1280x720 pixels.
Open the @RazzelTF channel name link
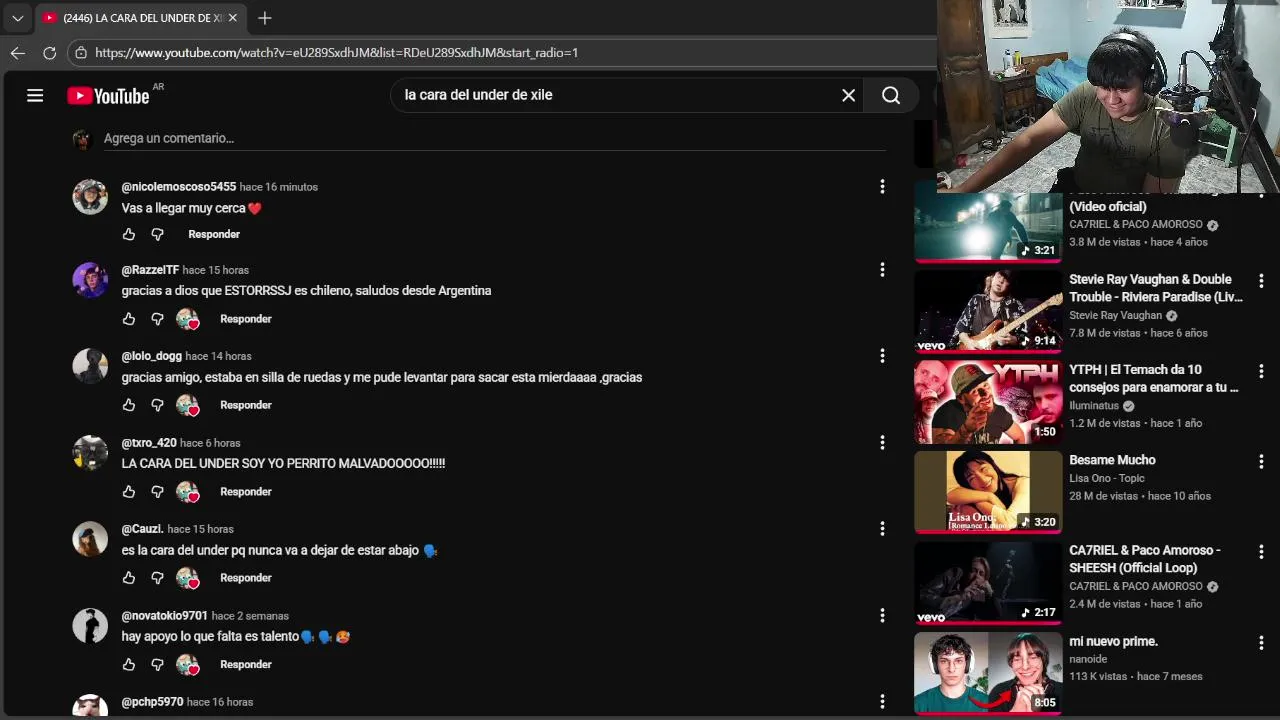click(150, 270)
